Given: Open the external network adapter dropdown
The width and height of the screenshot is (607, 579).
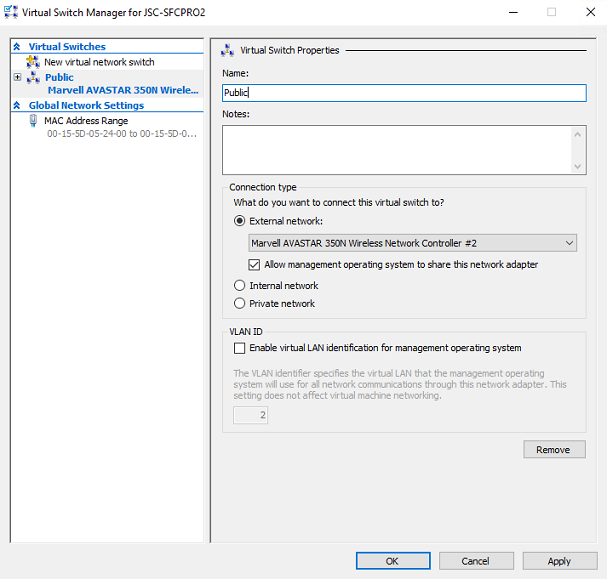Looking at the screenshot, I should tap(412, 243).
